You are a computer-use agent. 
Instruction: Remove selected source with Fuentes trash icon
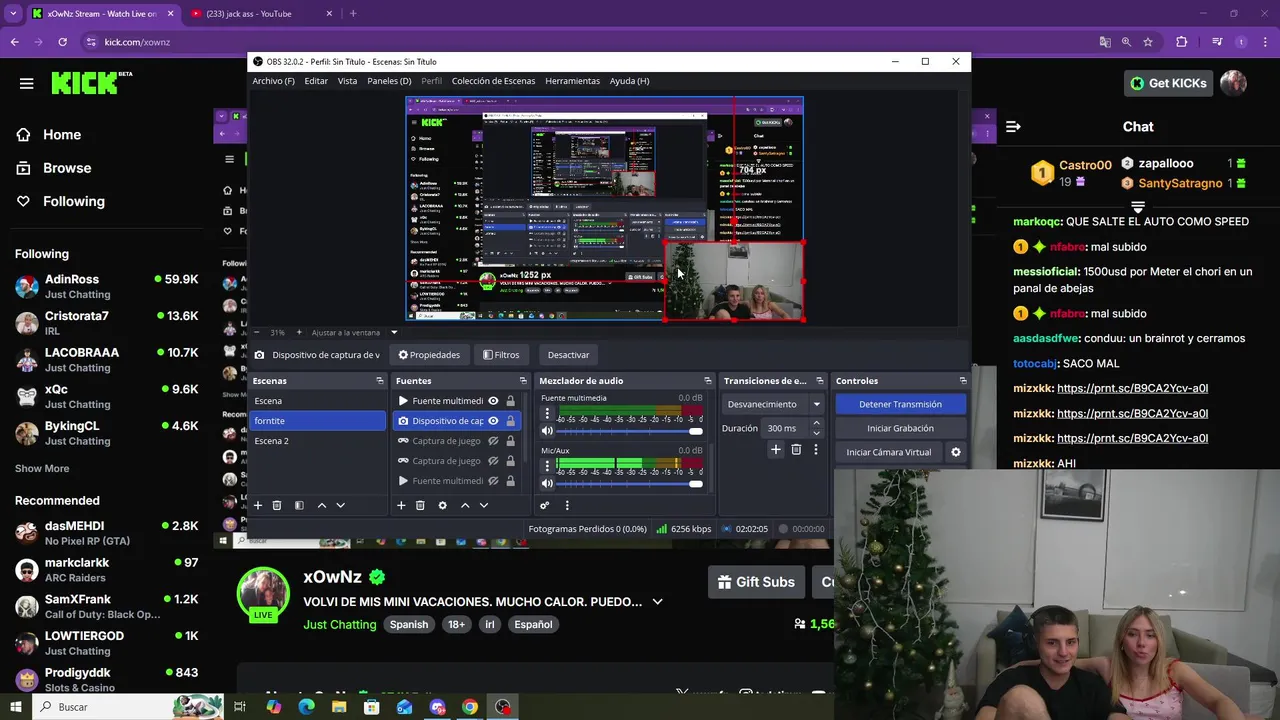point(420,506)
